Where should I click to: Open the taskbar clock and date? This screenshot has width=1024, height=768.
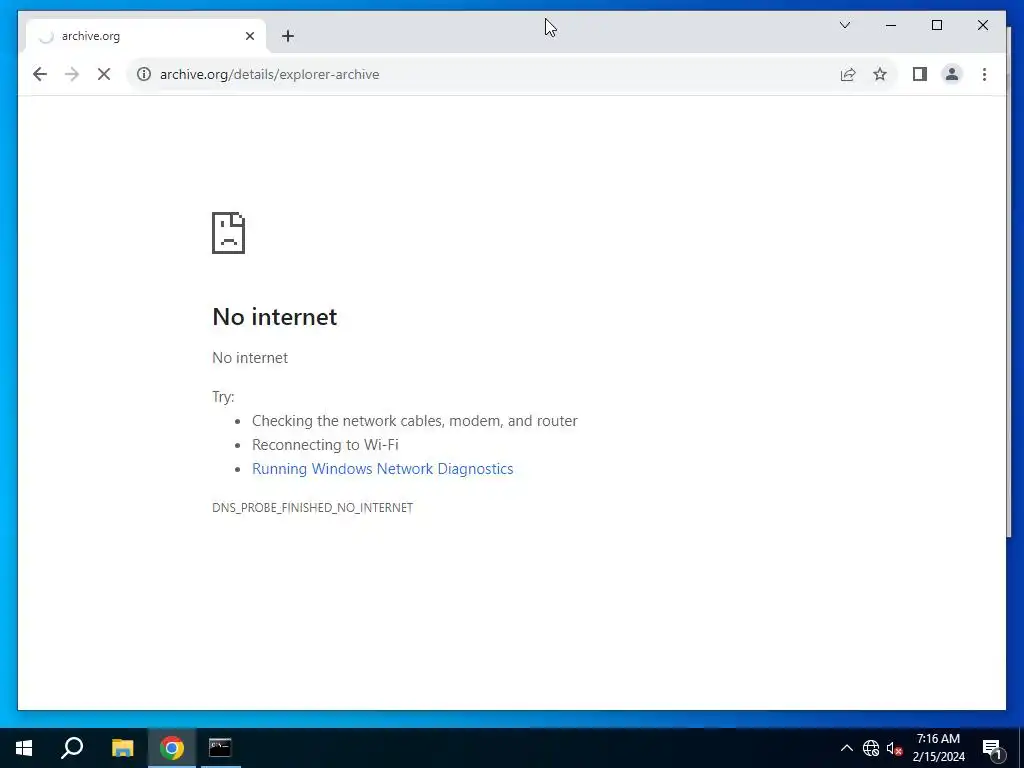(938, 748)
